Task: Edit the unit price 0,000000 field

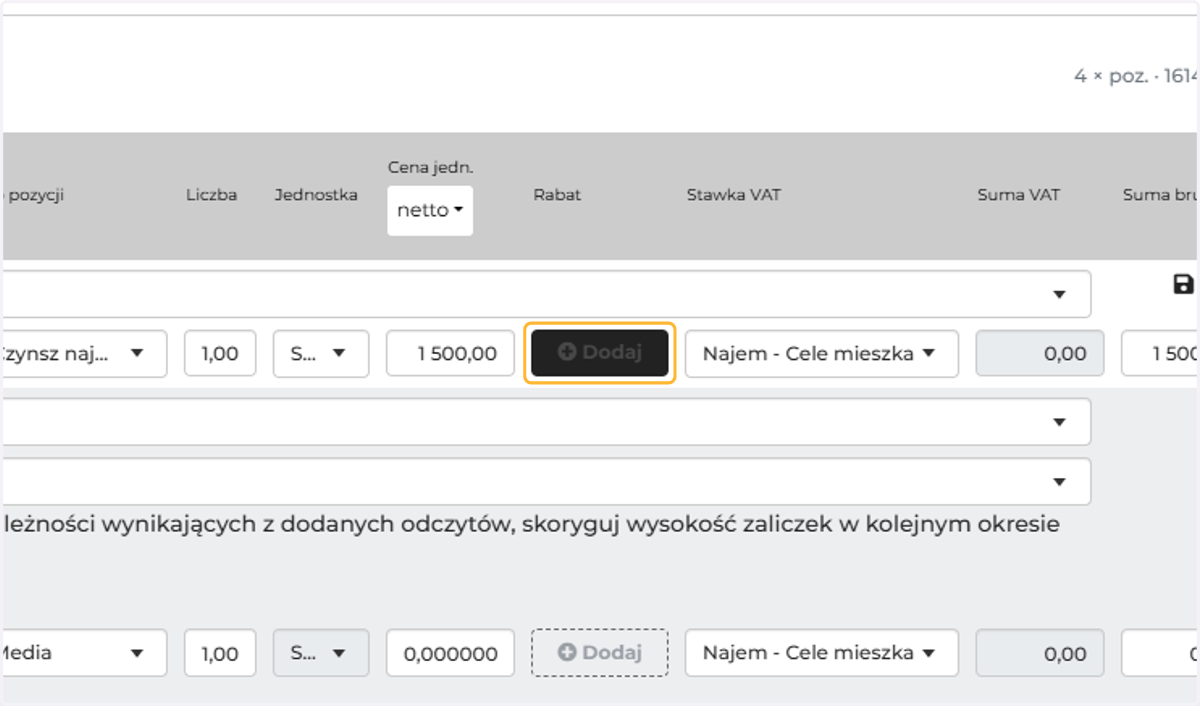Action: pyautogui.click(x=450, y=653)
